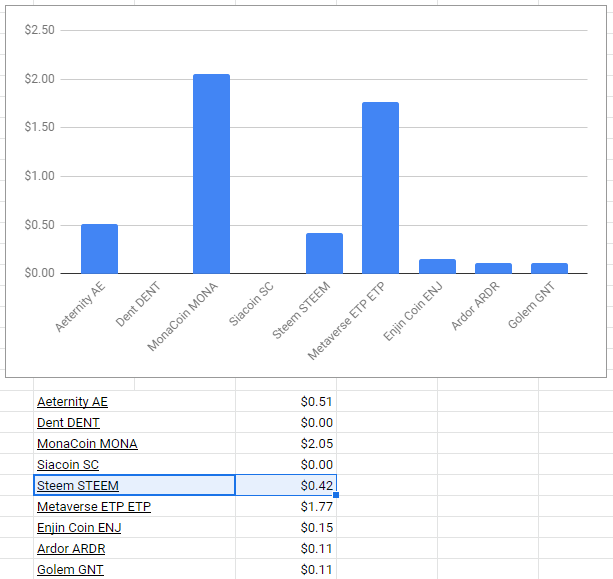Screen dimensions: 613x579
Task: Select the cell showing $1.77
Action: (x=286, y=507)
